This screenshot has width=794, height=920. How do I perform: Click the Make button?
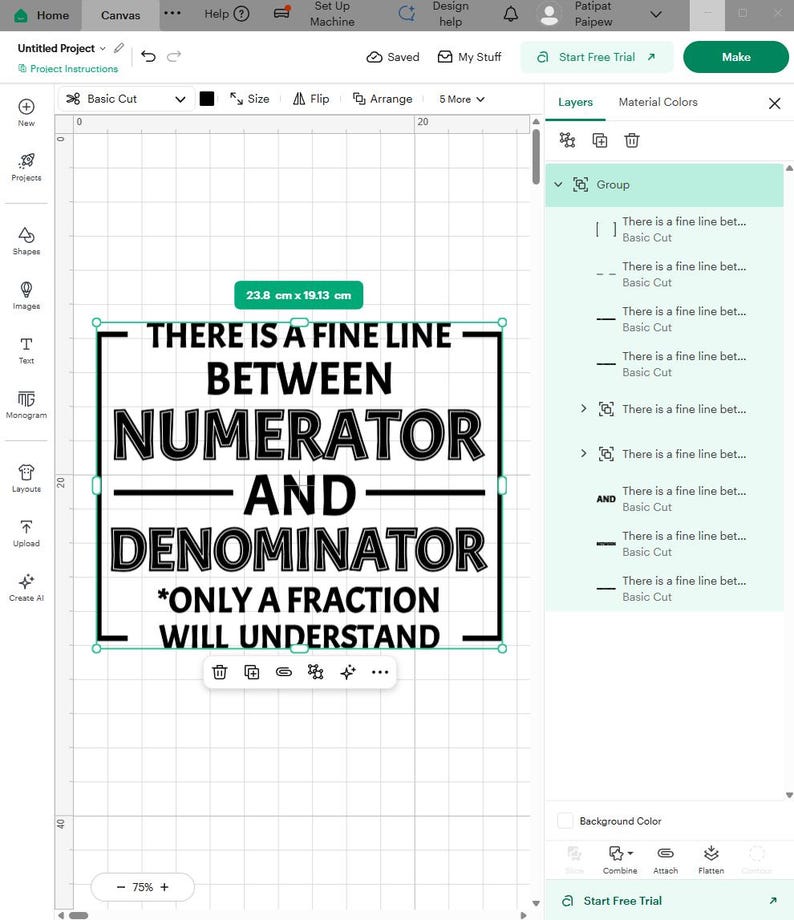pos(736,57)
